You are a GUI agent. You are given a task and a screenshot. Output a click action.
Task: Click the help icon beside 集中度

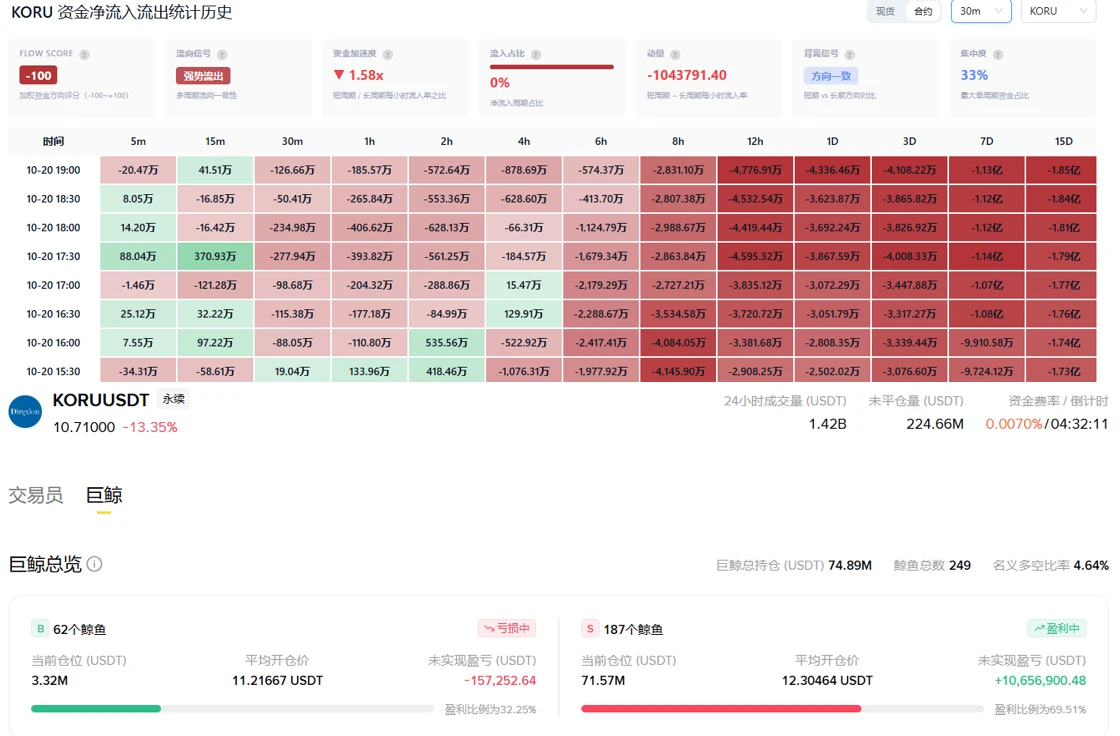point(998,54)
